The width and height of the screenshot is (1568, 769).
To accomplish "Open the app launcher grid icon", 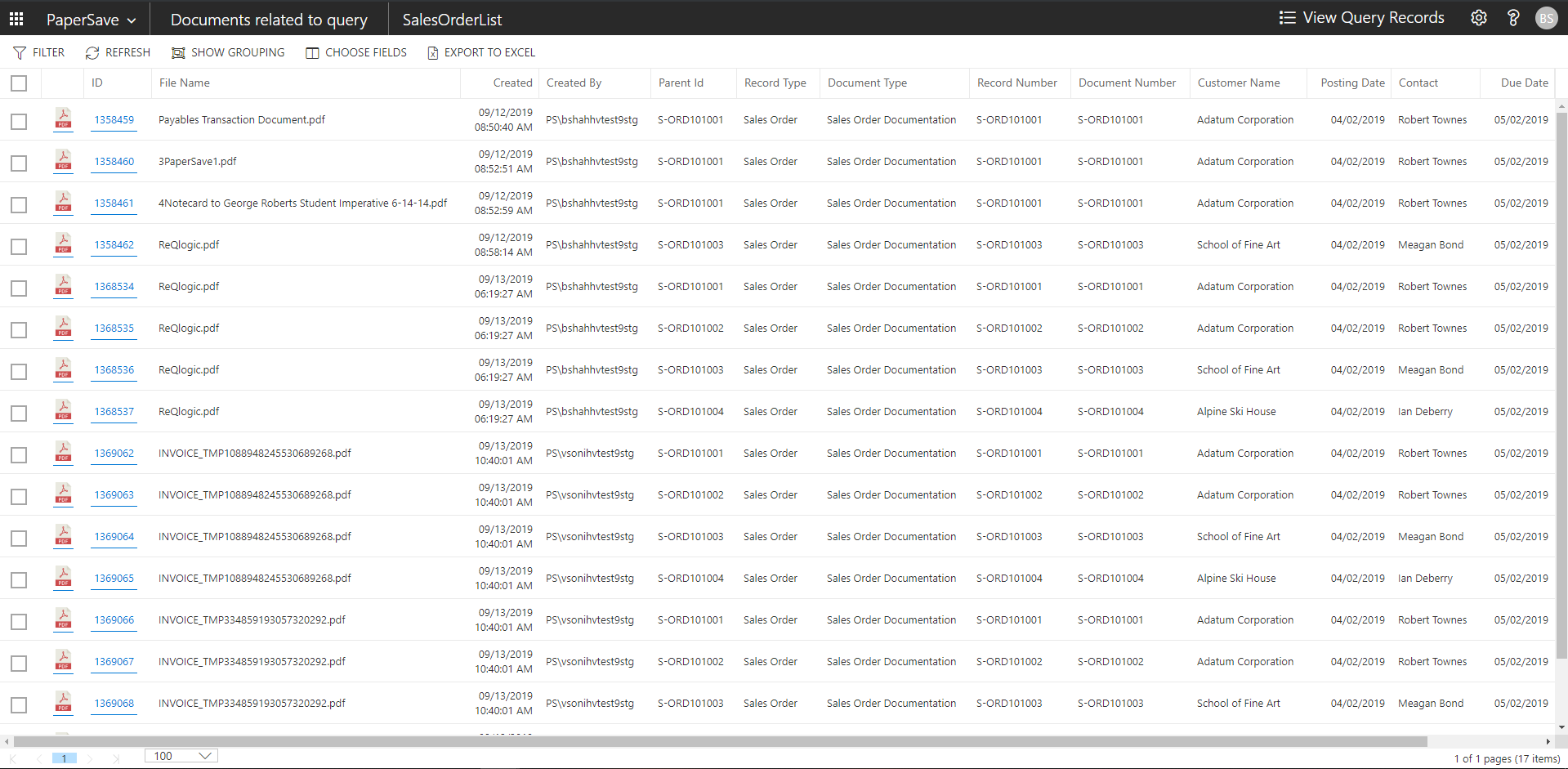I will 16,18.
